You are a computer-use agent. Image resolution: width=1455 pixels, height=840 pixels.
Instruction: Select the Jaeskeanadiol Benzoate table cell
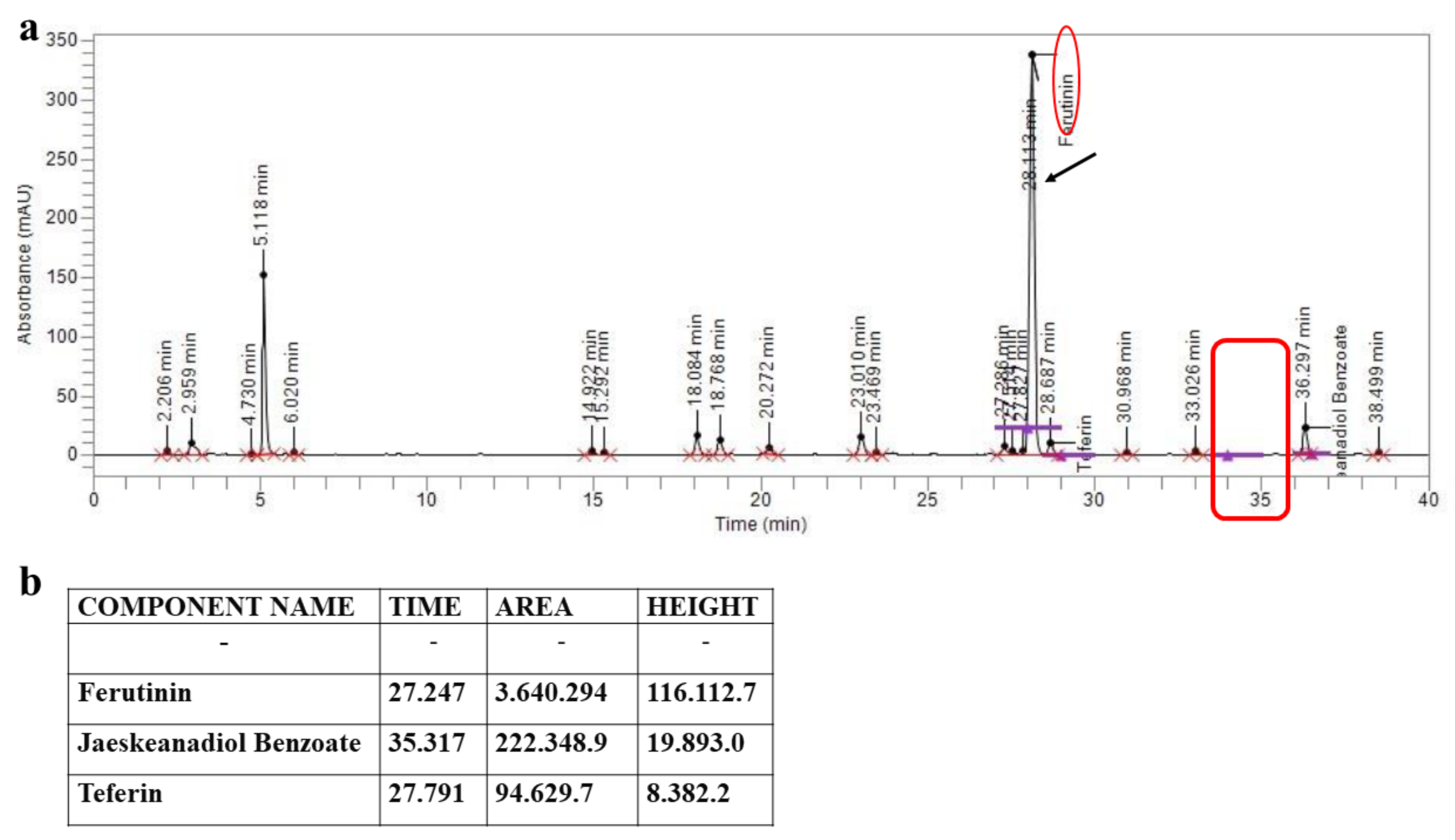[x=219, y=743]
